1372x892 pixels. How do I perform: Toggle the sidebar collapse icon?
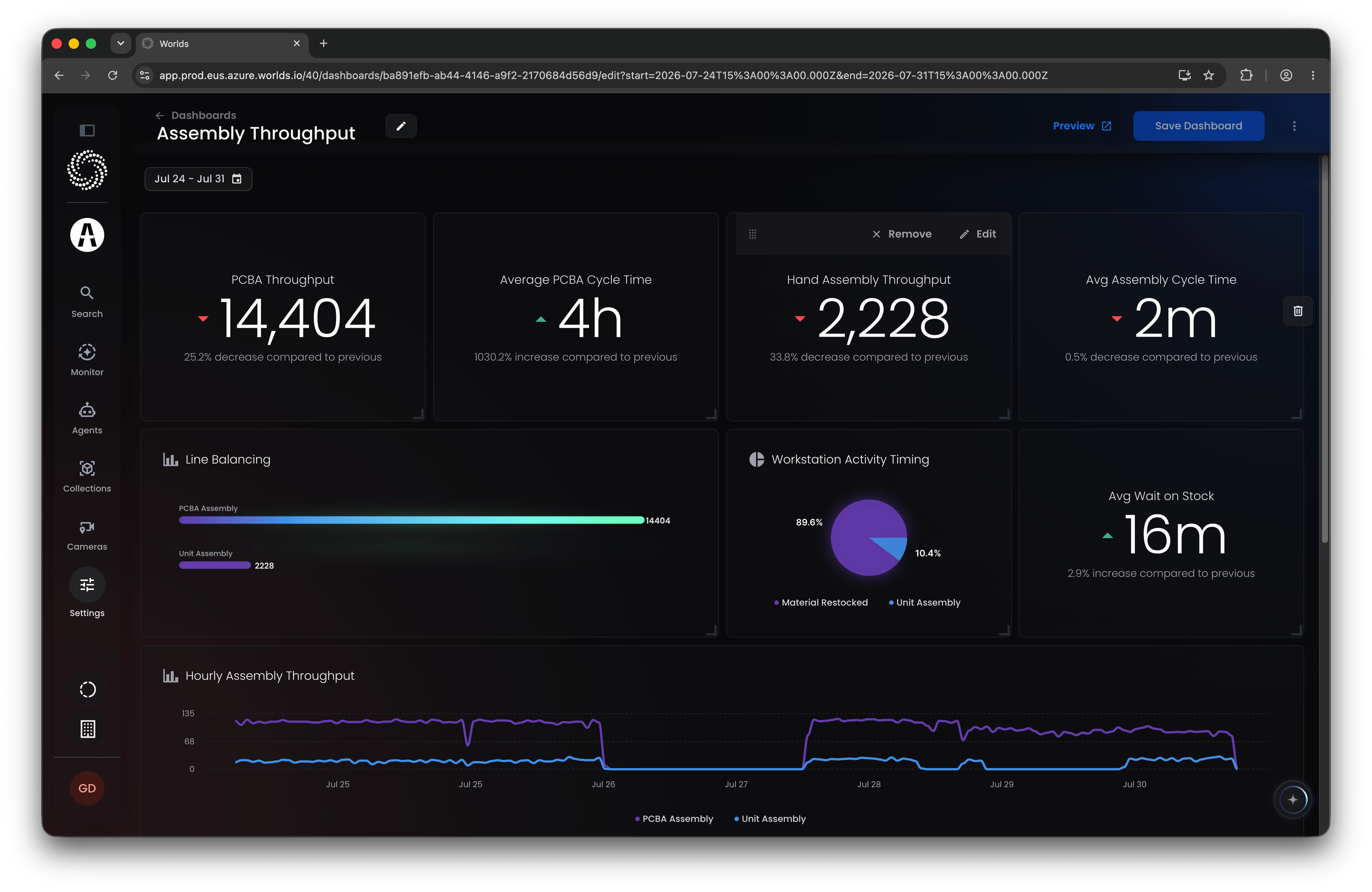coord(87,130)
